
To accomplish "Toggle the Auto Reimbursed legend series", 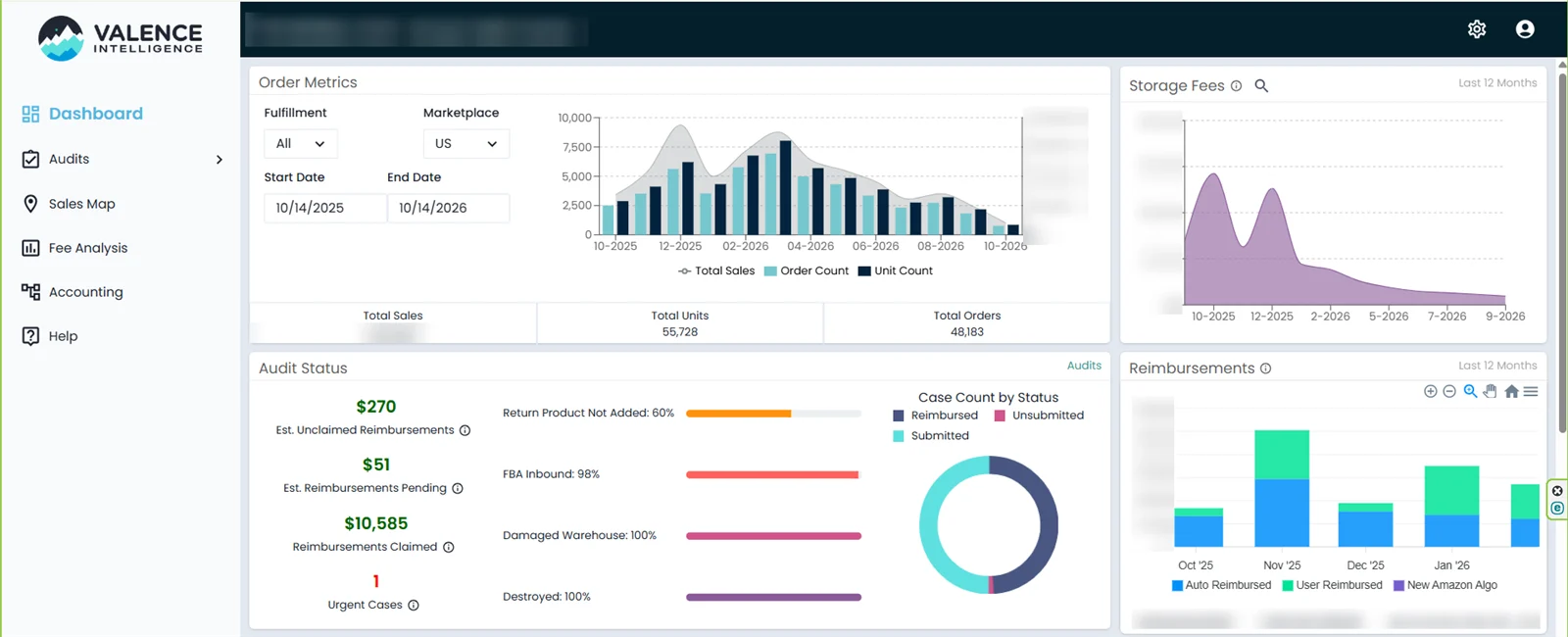I will pos(1221,585).
